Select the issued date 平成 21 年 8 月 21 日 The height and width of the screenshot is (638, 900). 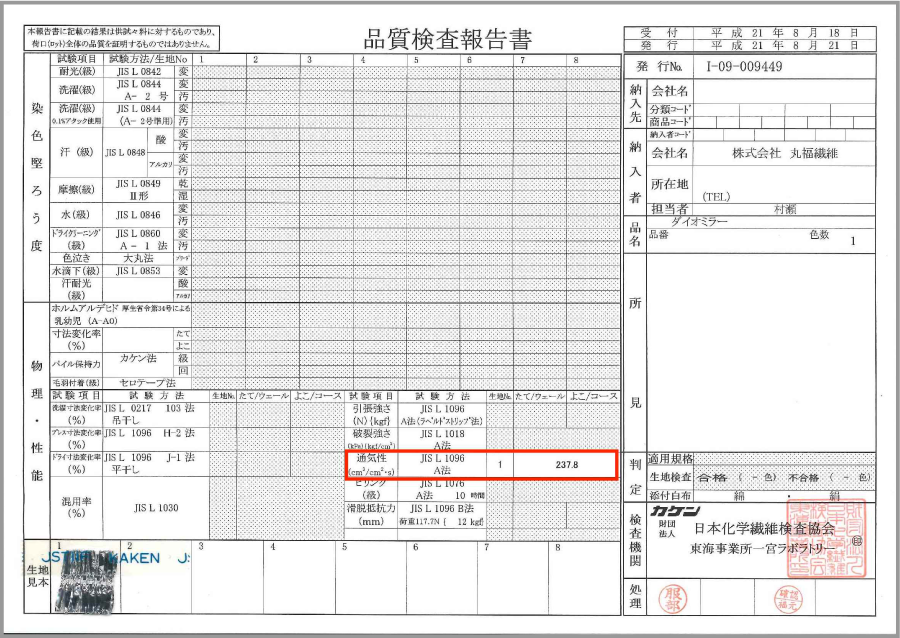click(x=784, y=45)
